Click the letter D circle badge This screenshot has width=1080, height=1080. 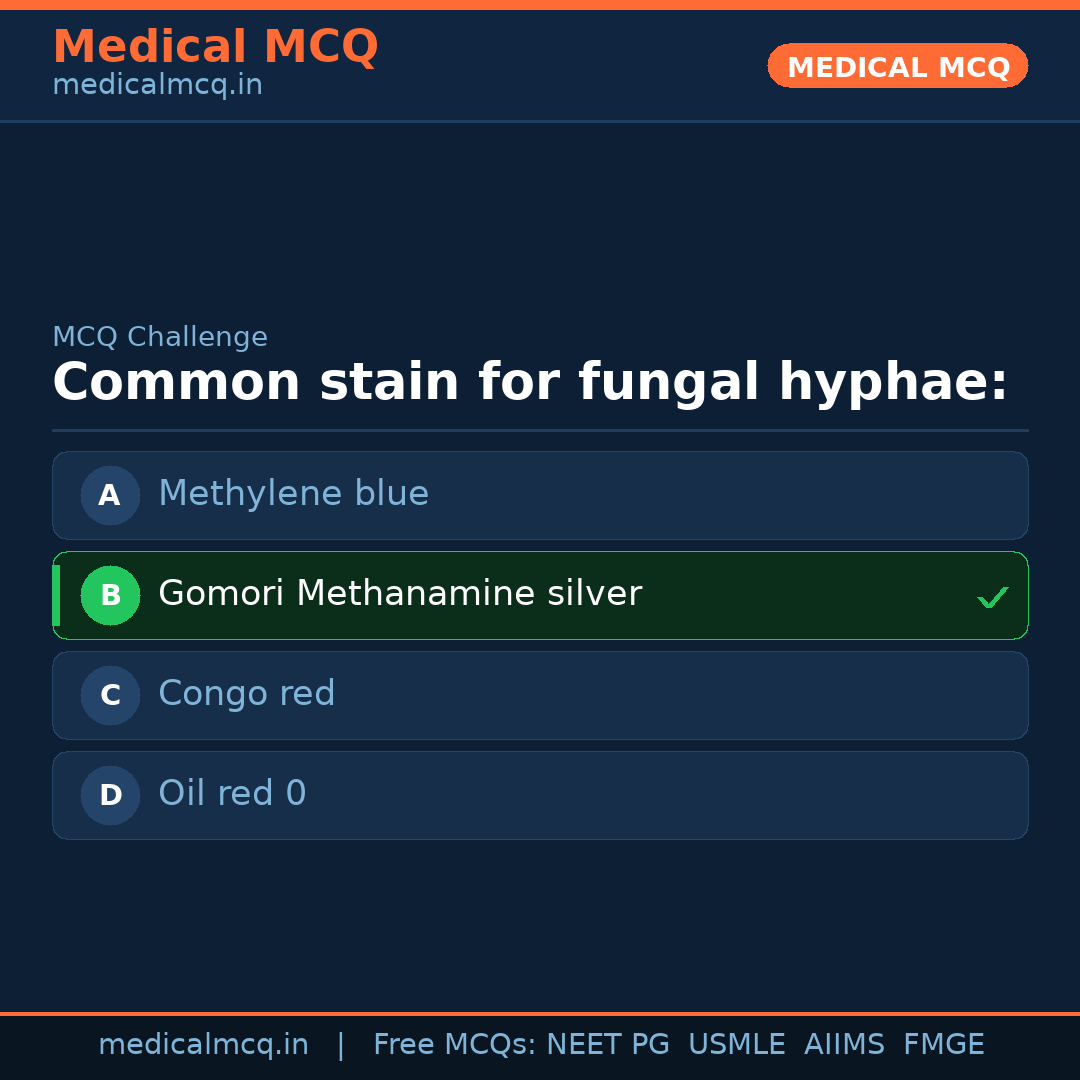(110, 795)
